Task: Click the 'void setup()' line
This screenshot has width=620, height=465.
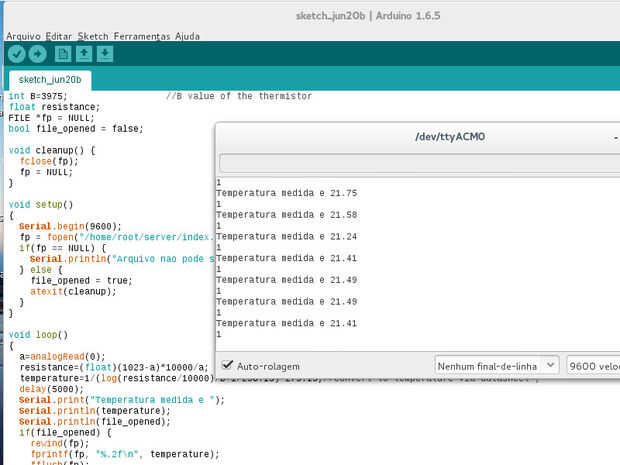Action: pyautogui.click(x=41, y=205)
